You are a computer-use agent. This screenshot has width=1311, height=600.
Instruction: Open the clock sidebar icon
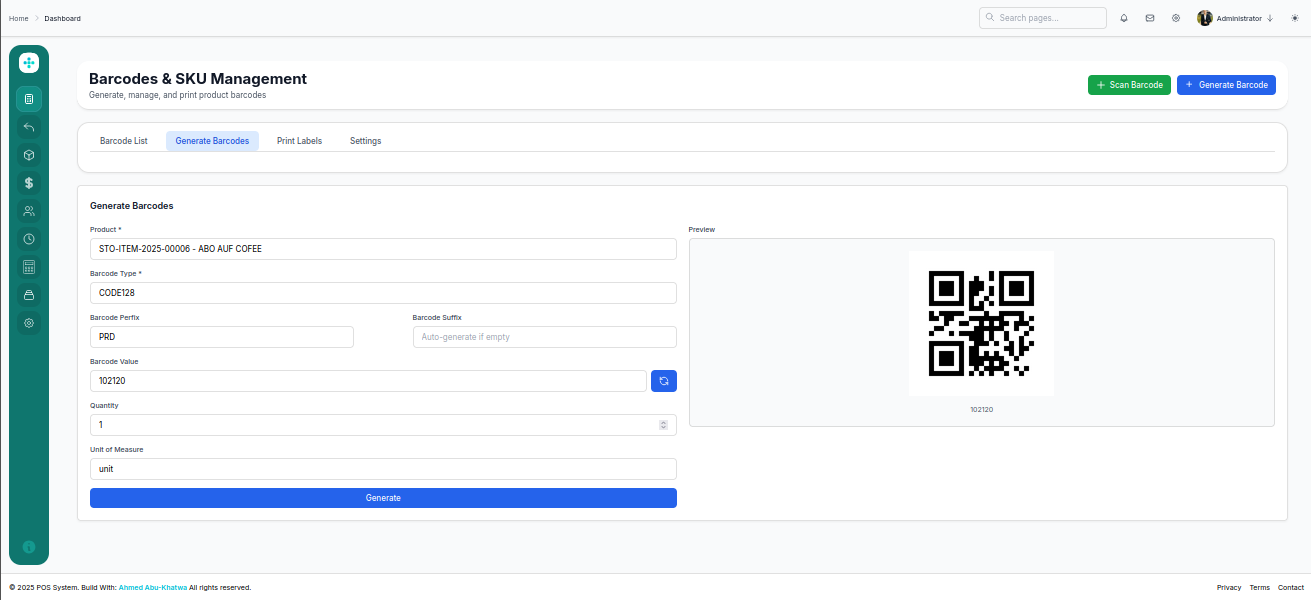(29, 239)
